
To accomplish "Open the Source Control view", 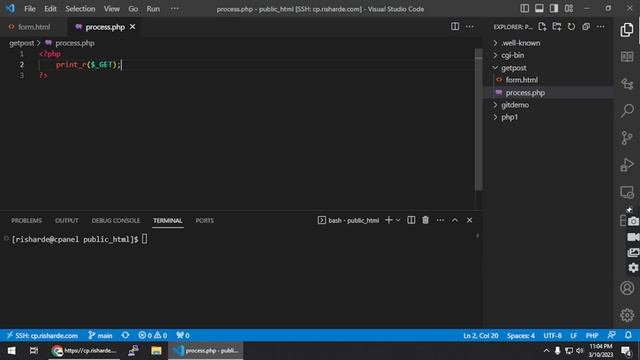I will 627,138.
